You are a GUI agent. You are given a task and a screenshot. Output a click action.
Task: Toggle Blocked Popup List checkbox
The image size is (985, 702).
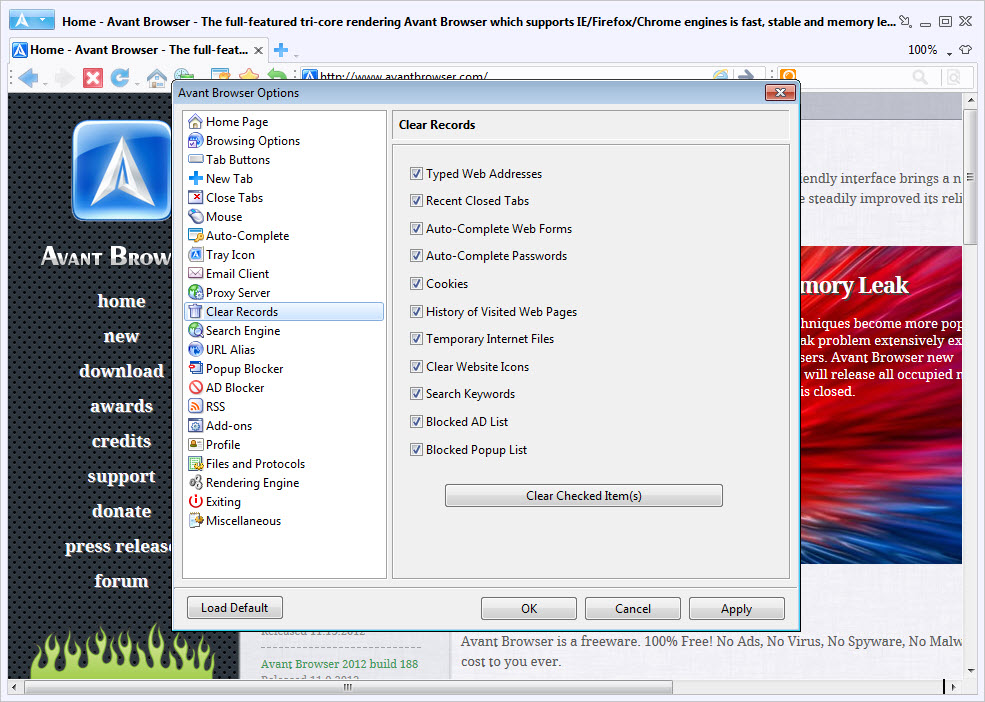click(416, 449)
